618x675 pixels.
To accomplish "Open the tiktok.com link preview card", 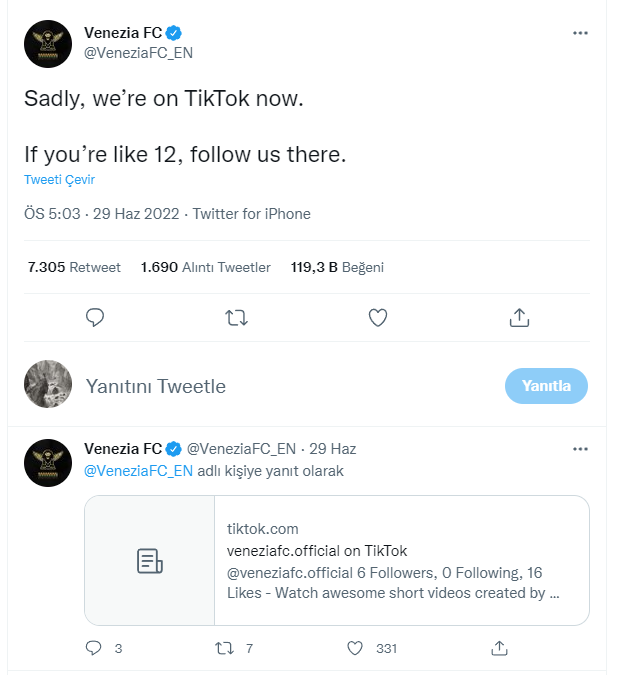I will (x=336, y=560).
